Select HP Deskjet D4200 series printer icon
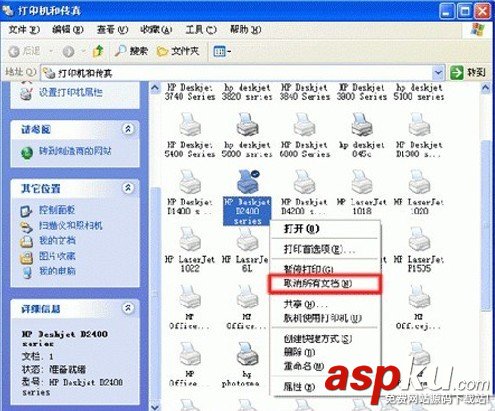This screenshot has height=411, width=495. click(304, 182)
